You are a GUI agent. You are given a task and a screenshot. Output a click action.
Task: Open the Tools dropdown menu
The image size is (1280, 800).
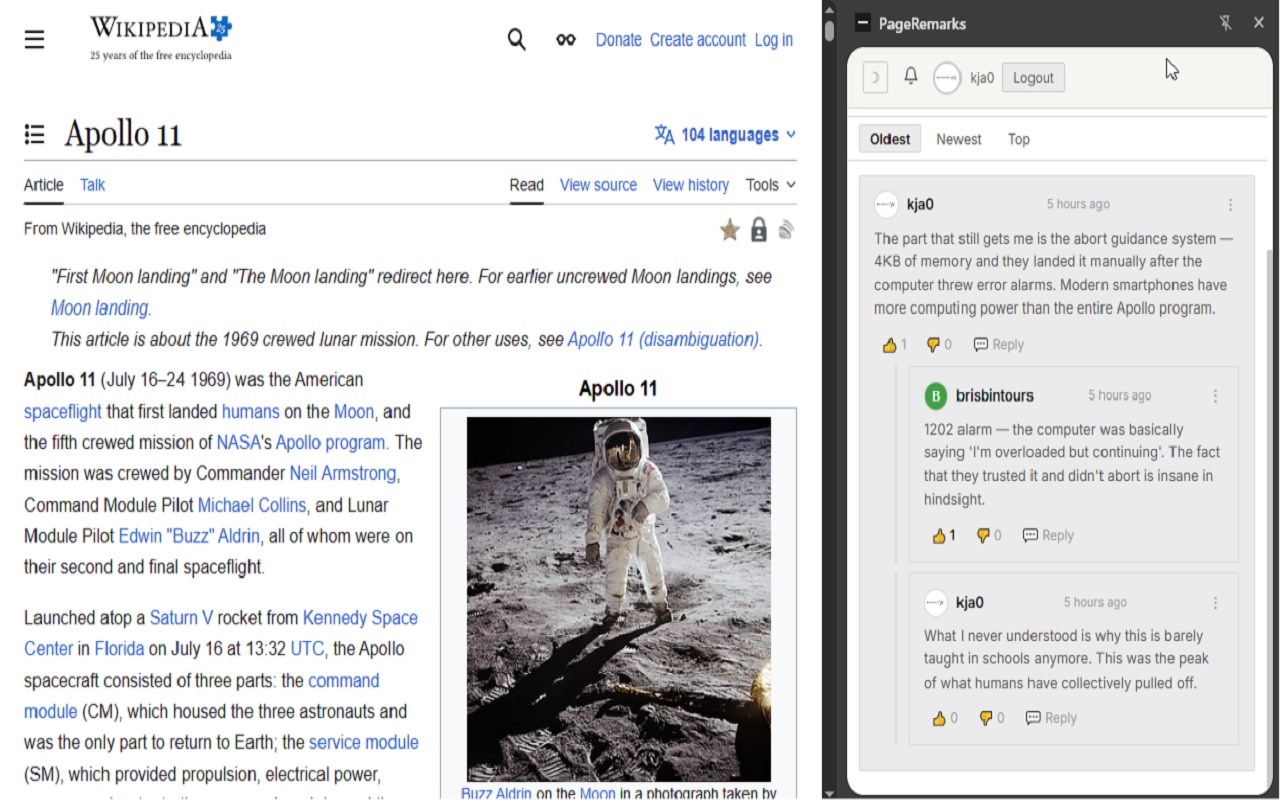point(771,185)
